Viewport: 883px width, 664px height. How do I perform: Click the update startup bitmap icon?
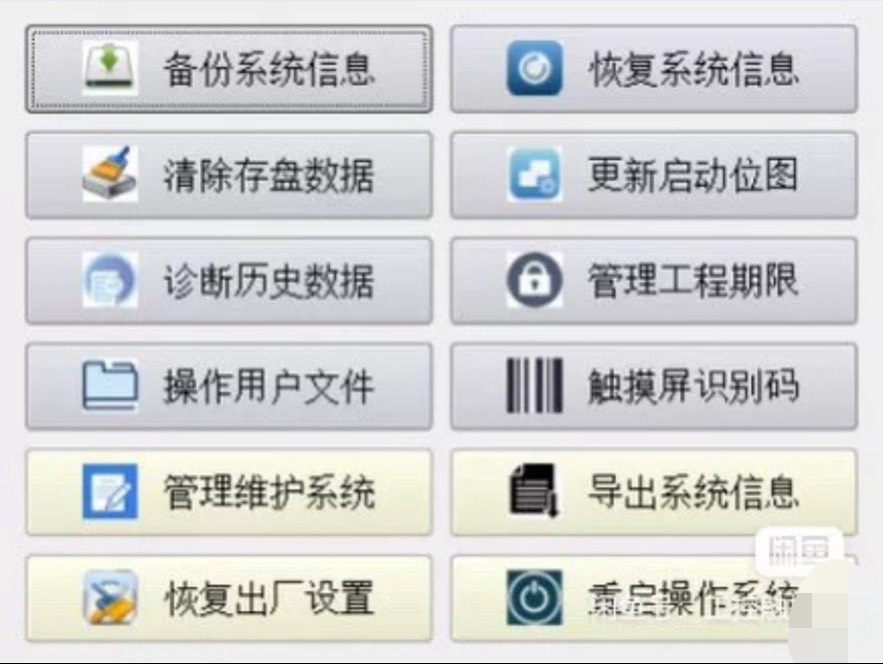click(x=534, y=174)
